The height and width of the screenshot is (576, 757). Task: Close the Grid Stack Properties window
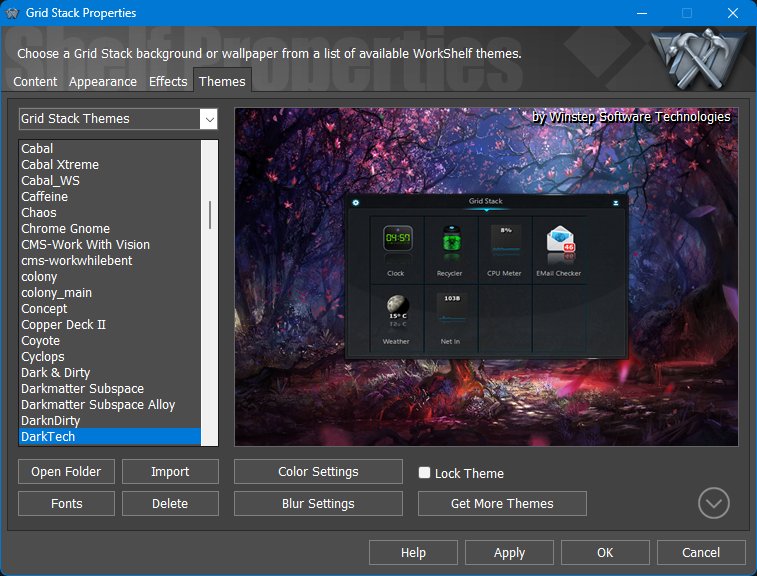point(732,13)
